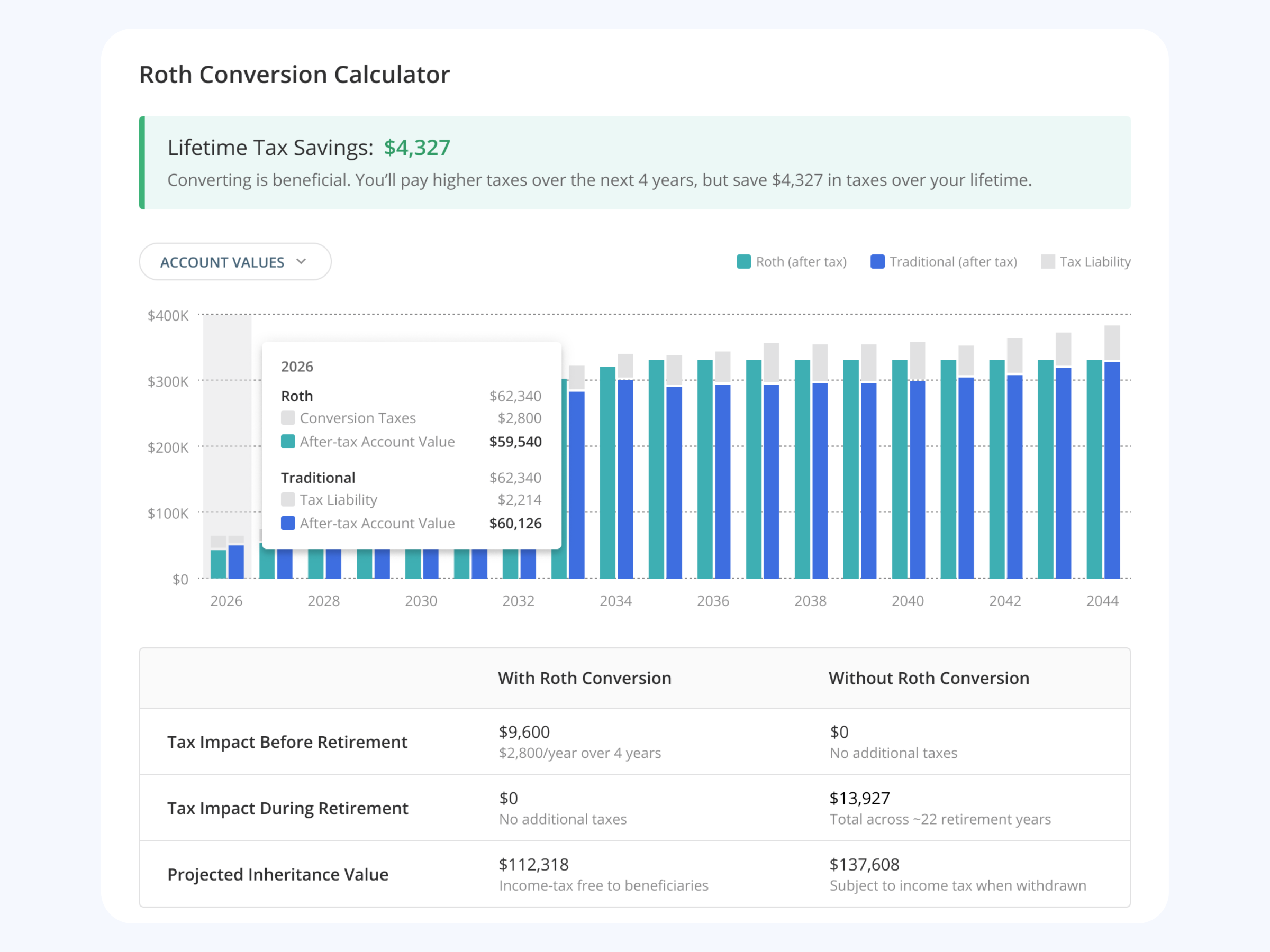The height and width of the screenshot is (952, 1270).
Task: Click the gray Tax Liability swatch in tooltip
Action: (x=288, y=499)
